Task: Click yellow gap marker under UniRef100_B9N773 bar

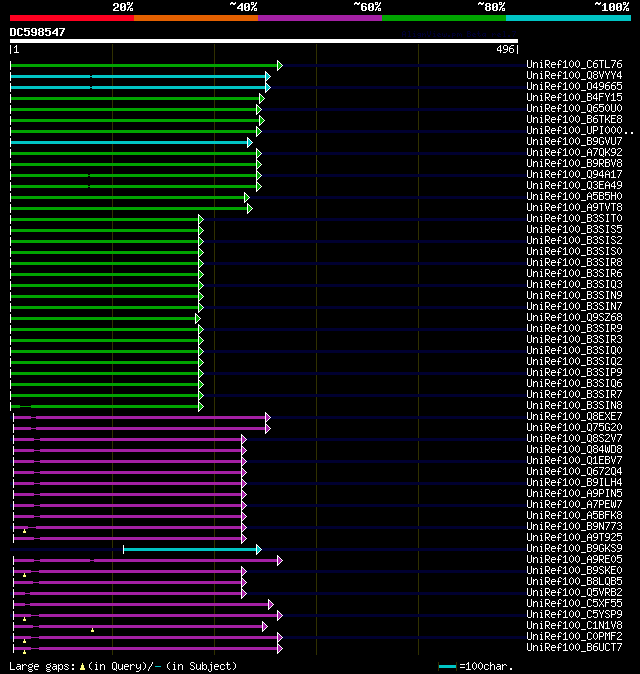Action: [x=24, y=531]
